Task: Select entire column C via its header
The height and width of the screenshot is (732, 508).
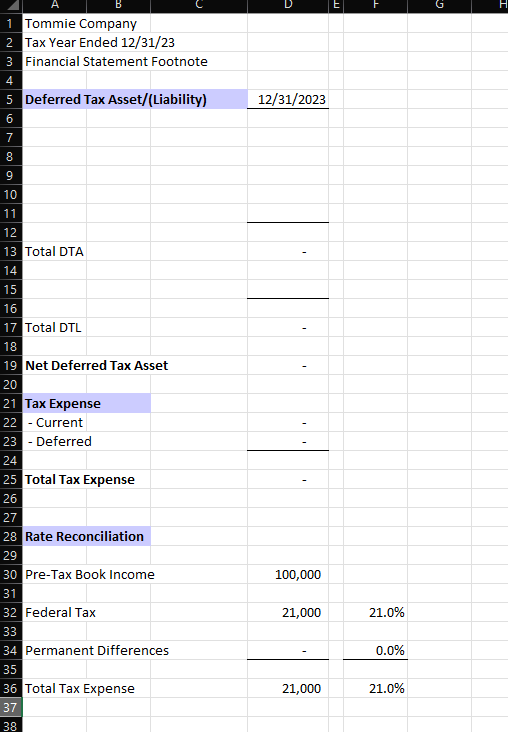Action: coord(199,6)
